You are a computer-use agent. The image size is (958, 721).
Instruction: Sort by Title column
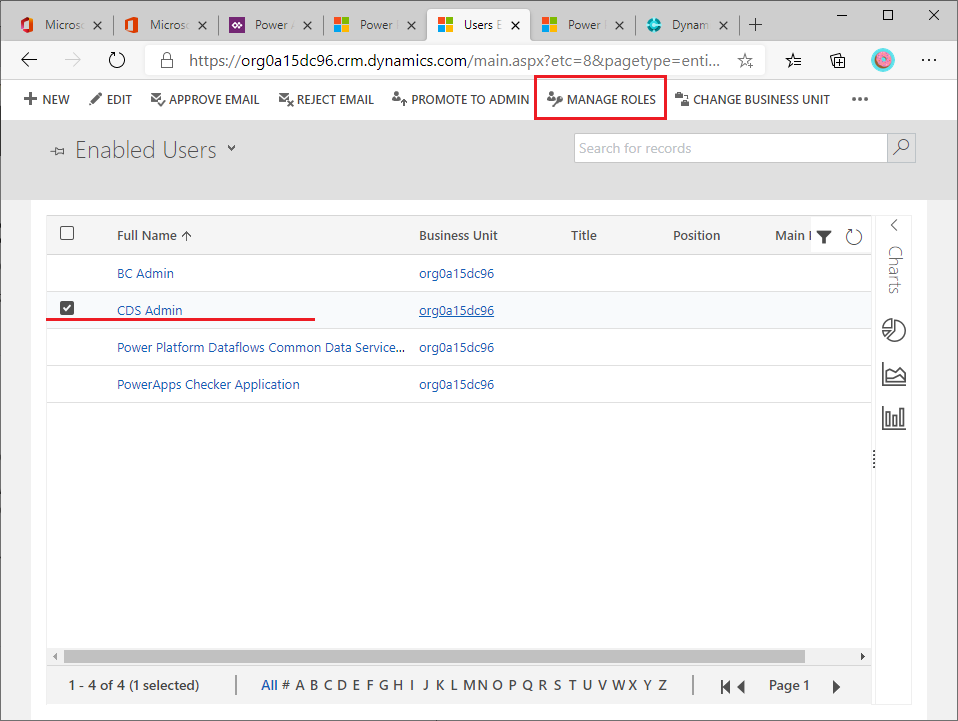click(583, 236)
